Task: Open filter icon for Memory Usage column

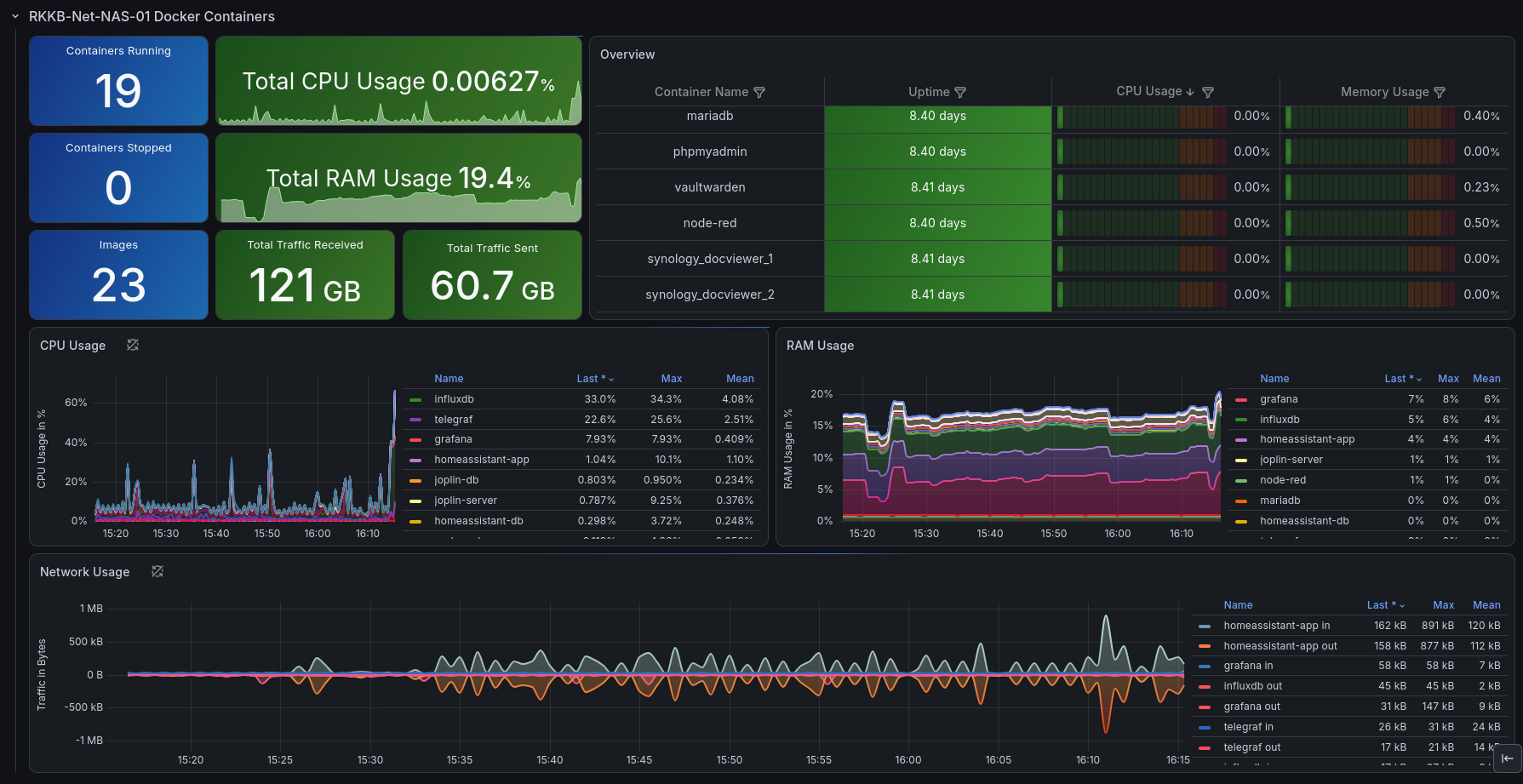Action: click(x=1440, y=92)
